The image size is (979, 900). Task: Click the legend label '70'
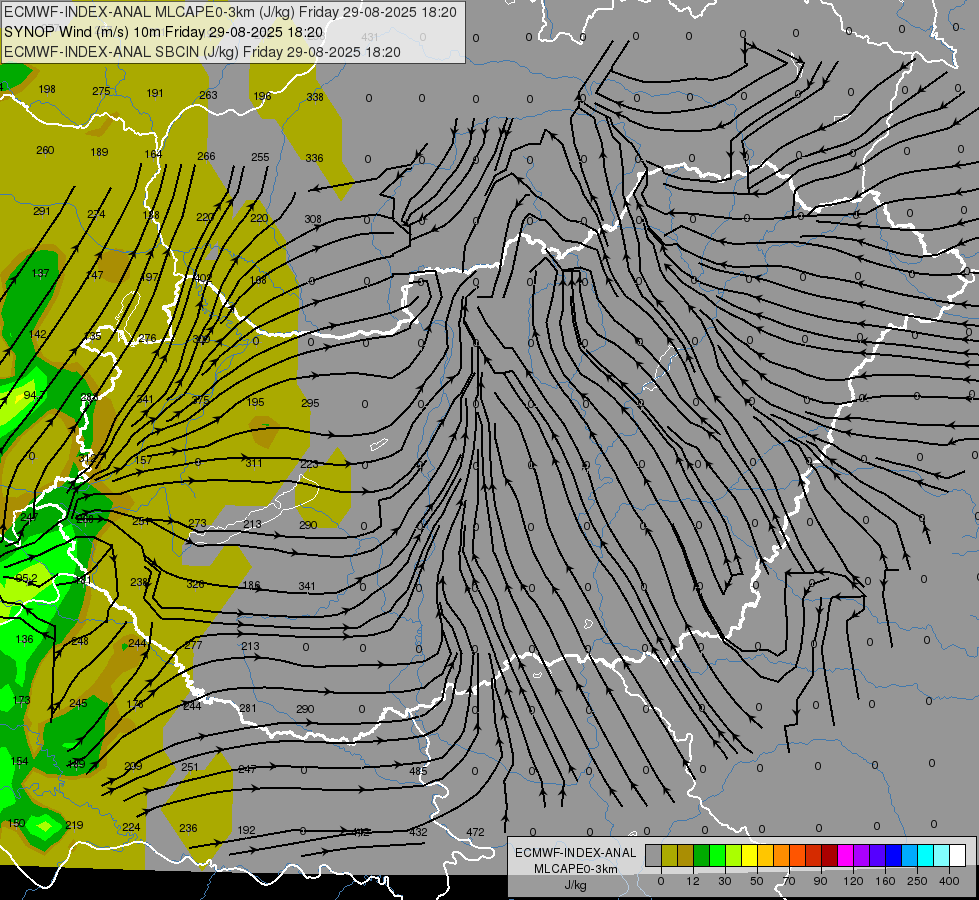(x=789, y=881)
